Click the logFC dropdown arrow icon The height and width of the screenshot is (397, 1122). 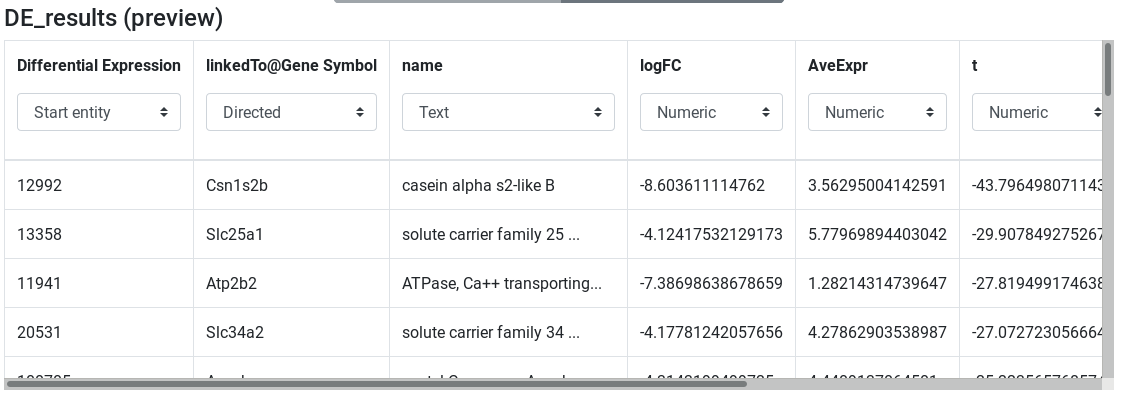tap(766, 112)
